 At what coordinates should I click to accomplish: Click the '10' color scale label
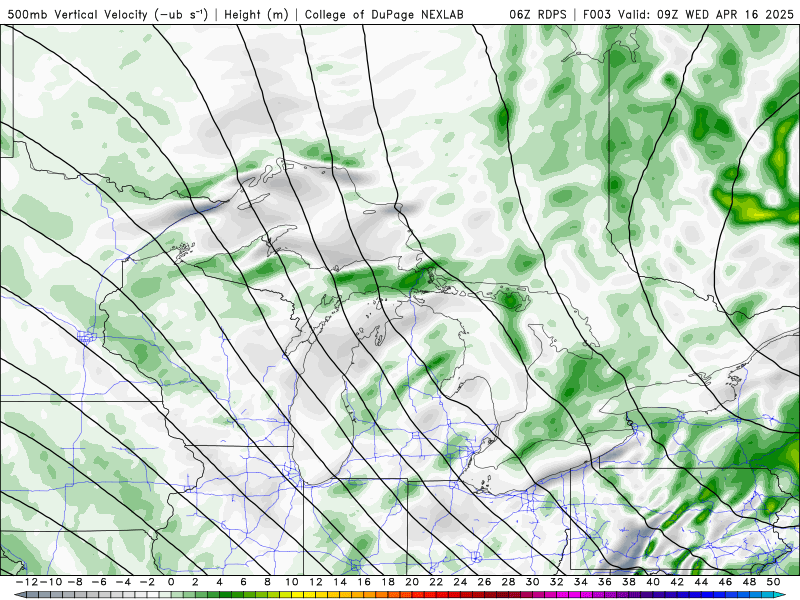(292, 582)
